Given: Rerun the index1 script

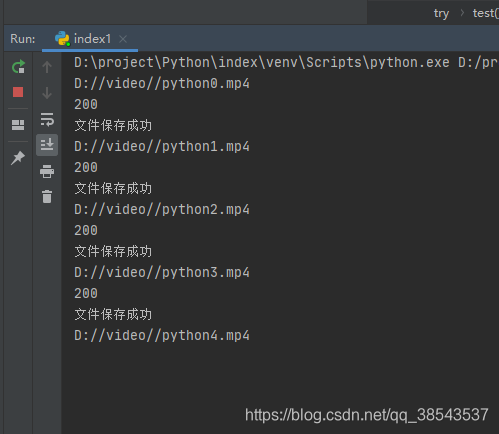Looking at the screenshot, I should coord(18,67).
